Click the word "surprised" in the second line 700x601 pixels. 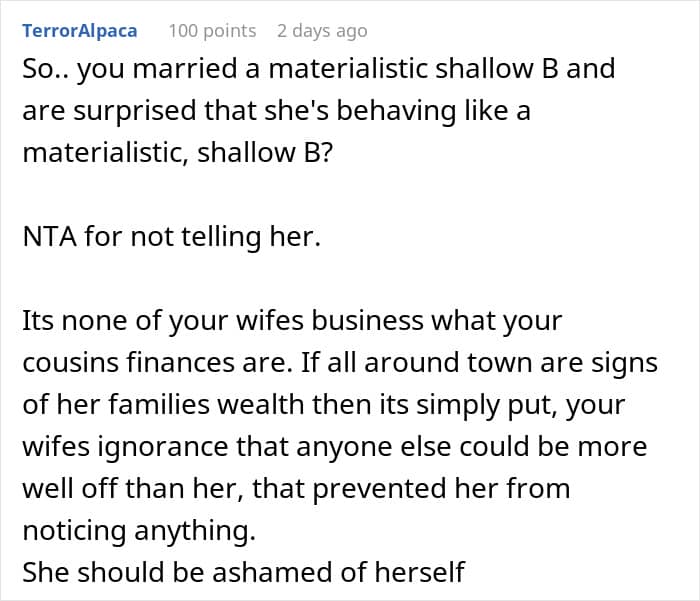click(134, 111)
